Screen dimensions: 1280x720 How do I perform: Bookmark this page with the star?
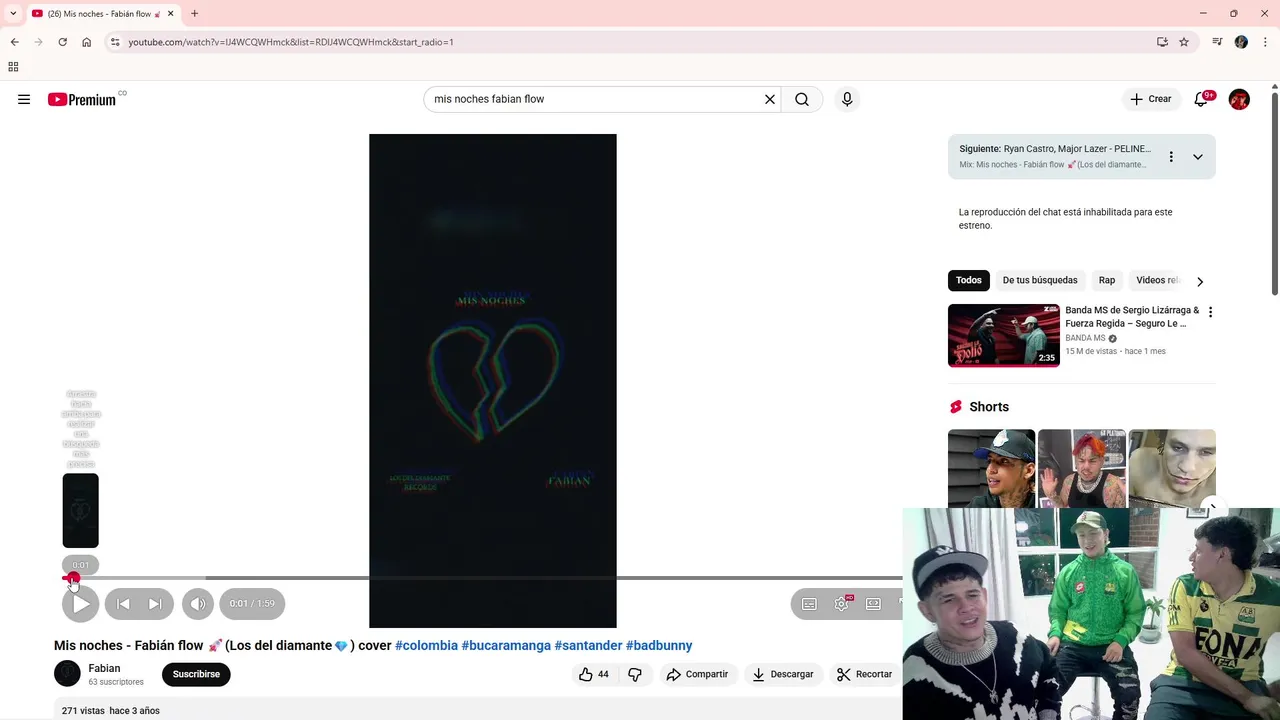click(x=1184, y=42)
